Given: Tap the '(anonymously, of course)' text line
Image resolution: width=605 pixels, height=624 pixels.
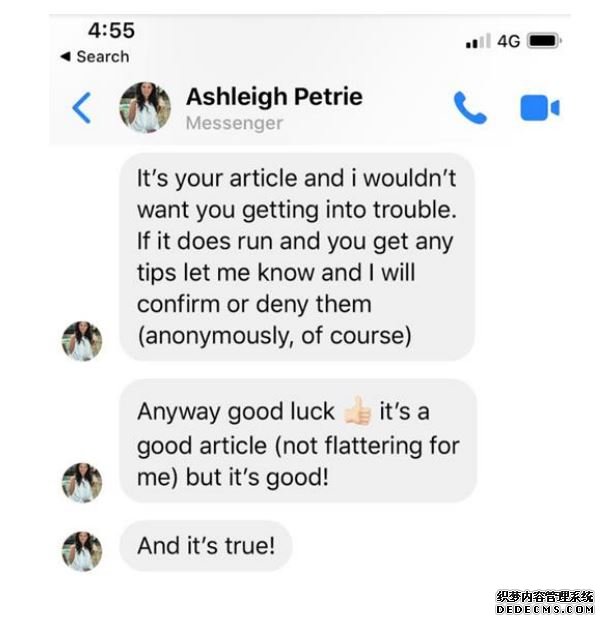Looking at the screenshot, I should 274,336.
